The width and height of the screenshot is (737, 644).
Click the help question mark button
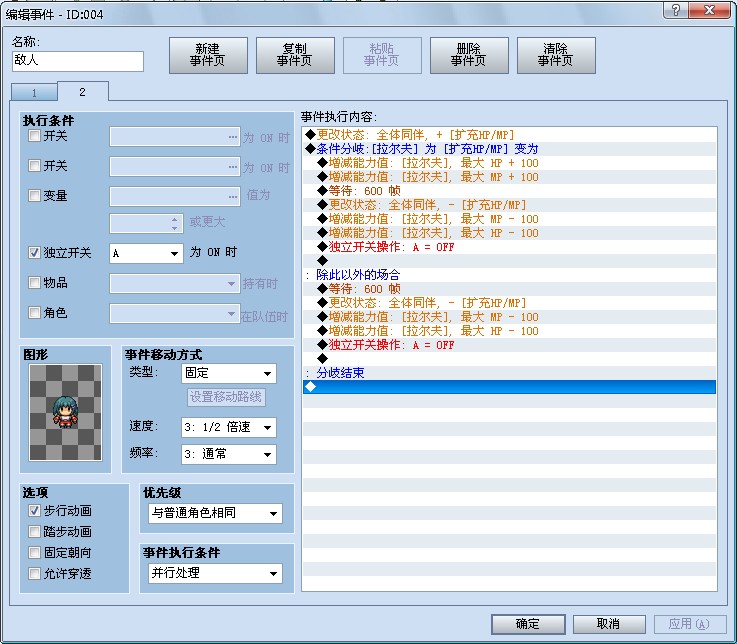pyautogui.click(x=675, y=10)
